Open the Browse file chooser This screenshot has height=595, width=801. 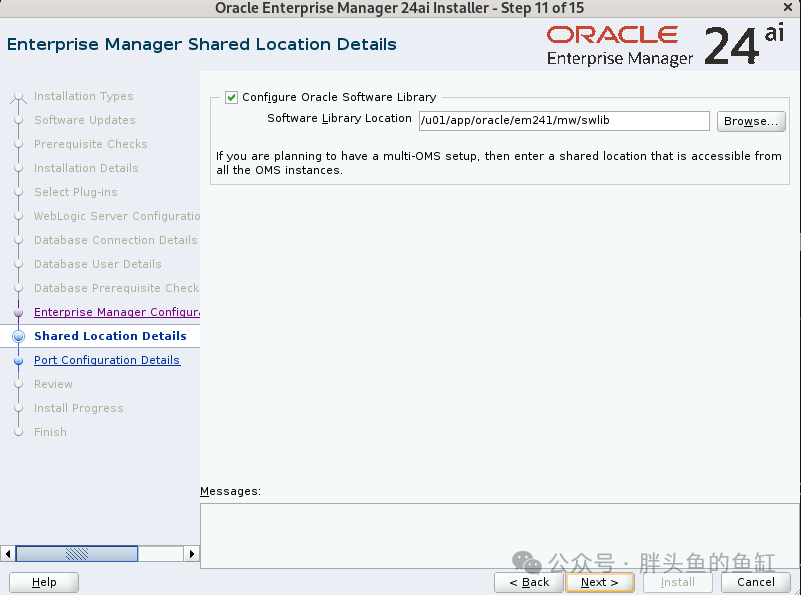[751, 121]
